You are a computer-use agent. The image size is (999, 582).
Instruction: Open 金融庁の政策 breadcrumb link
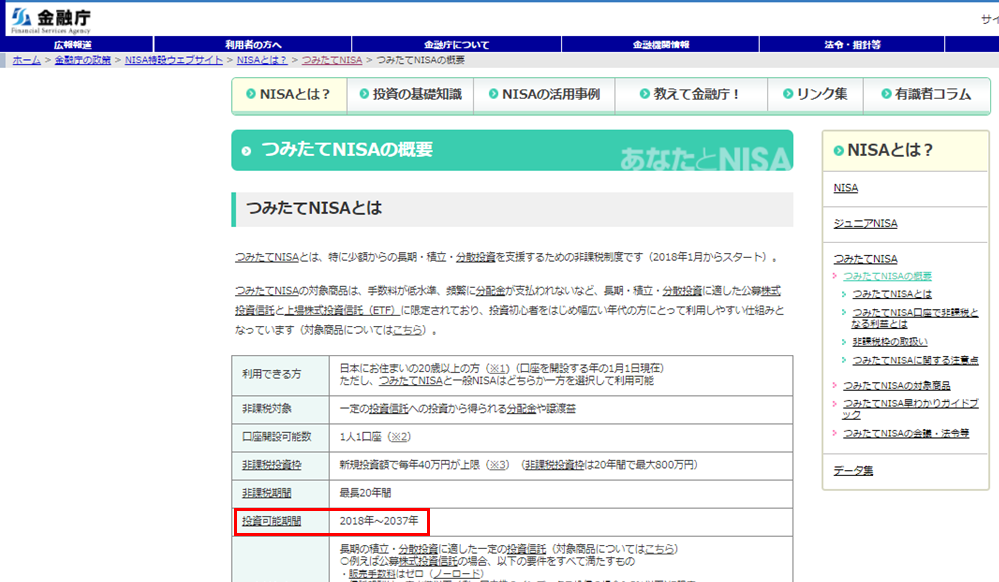pos(82,60)
